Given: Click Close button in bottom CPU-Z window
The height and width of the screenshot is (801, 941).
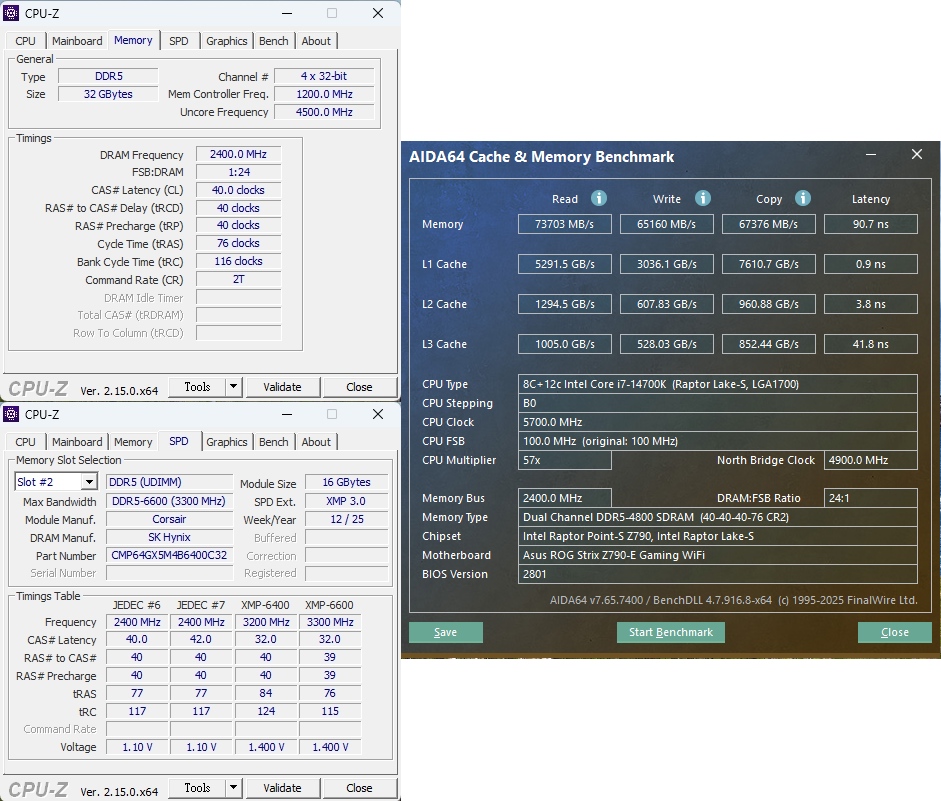Looking at the screenshot, I should pyautogui.click(x=359, y=787).
